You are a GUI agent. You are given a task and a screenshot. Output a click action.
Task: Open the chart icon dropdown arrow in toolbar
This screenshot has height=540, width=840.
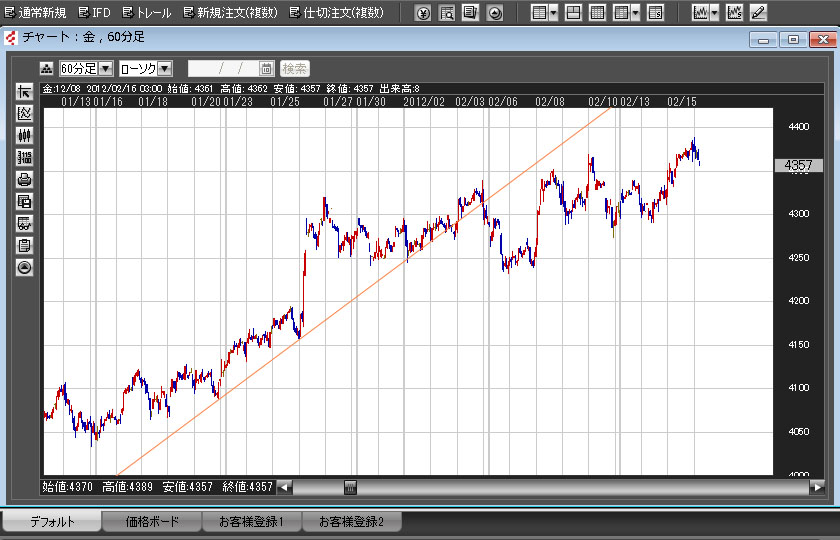tap(714, 13)
